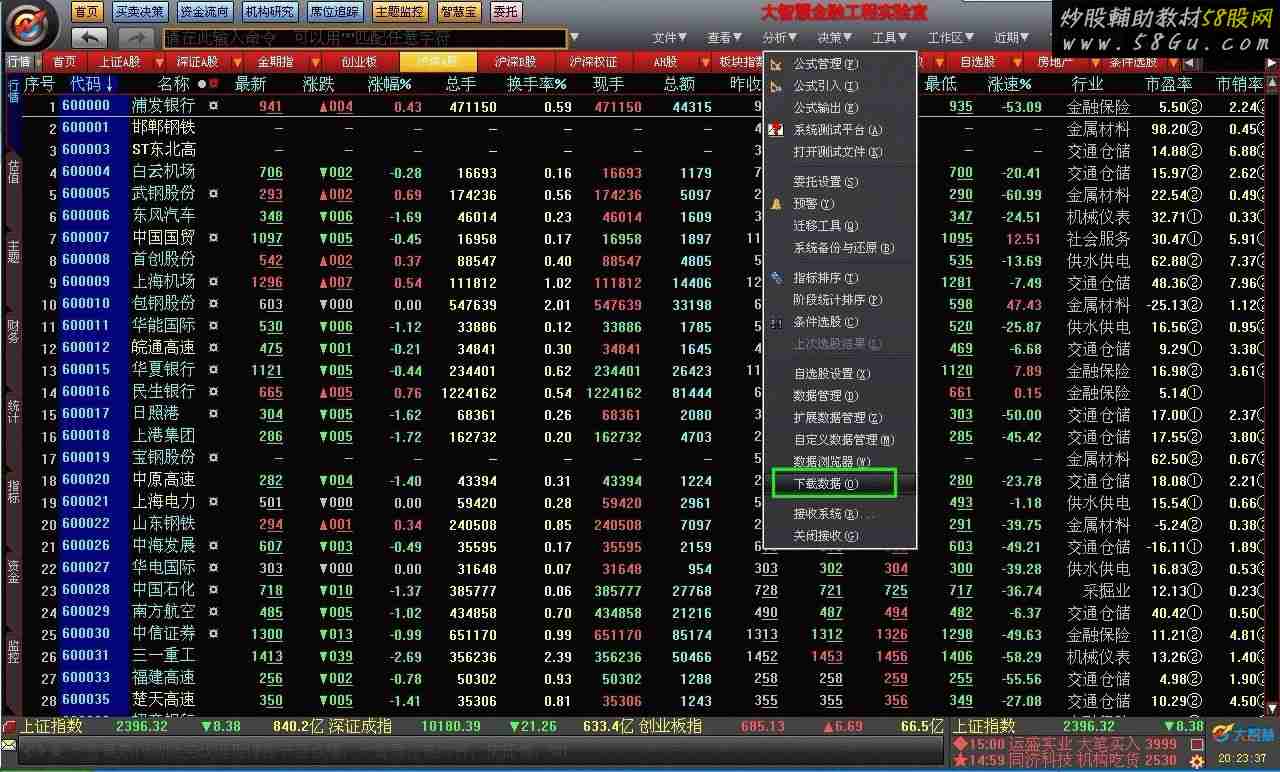Click 创业板指 index in the status bar
Viewport: 1280px width, 772px height.
[x=669, y=726]
